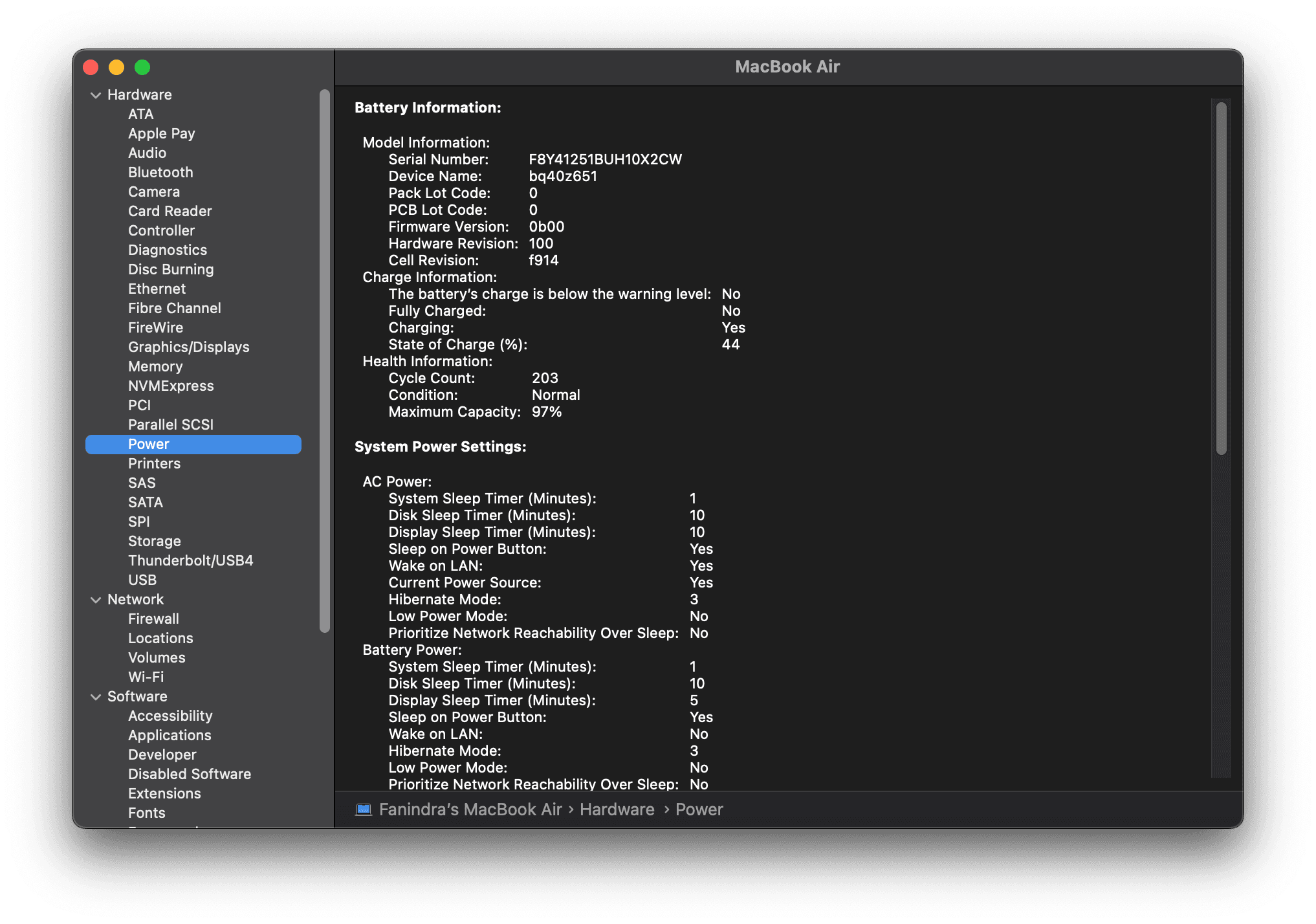Select Thunderbolt/USB4 in the sidebar
The image size is (1316, 924).
tap(190, 560)
